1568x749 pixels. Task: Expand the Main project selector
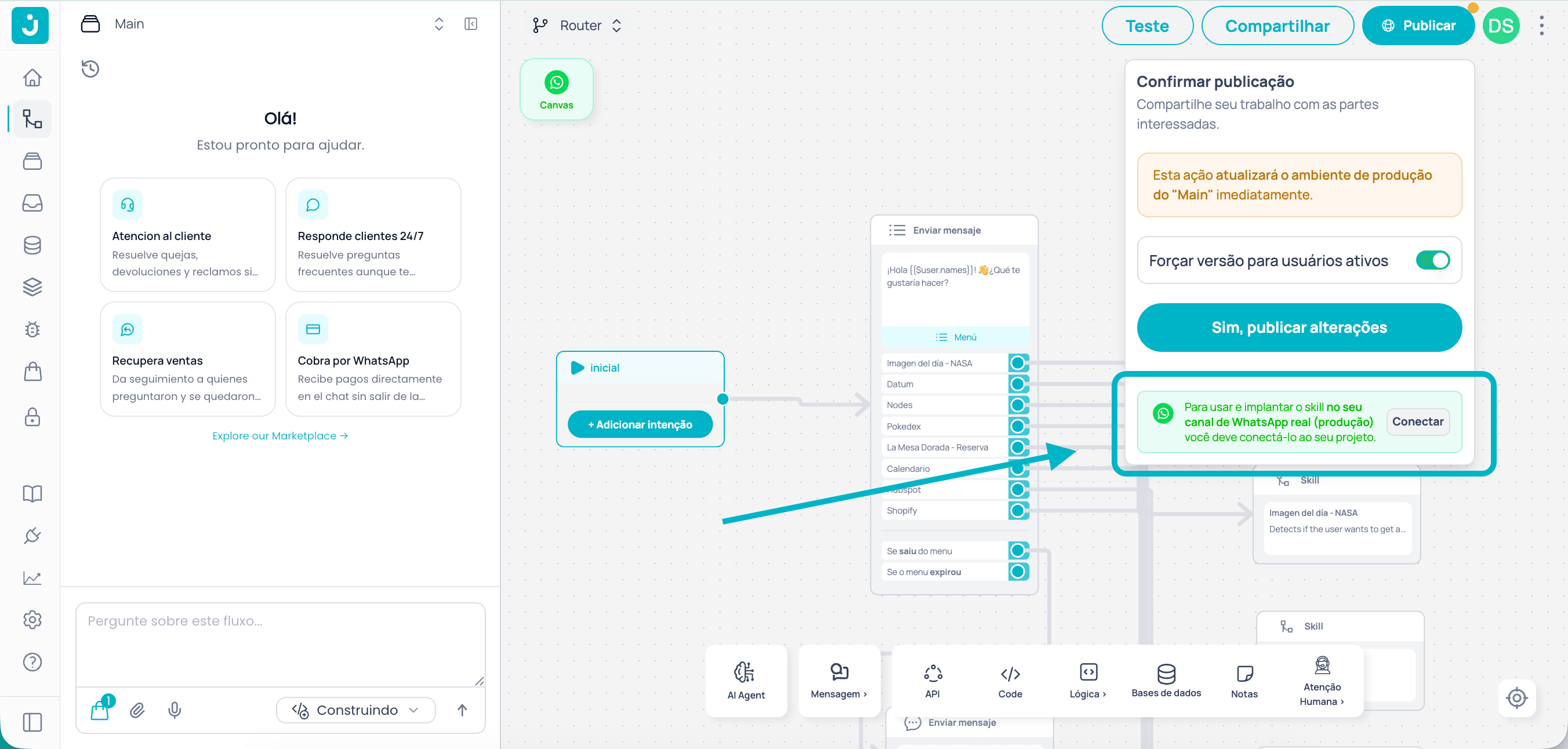tap(439, 24)
